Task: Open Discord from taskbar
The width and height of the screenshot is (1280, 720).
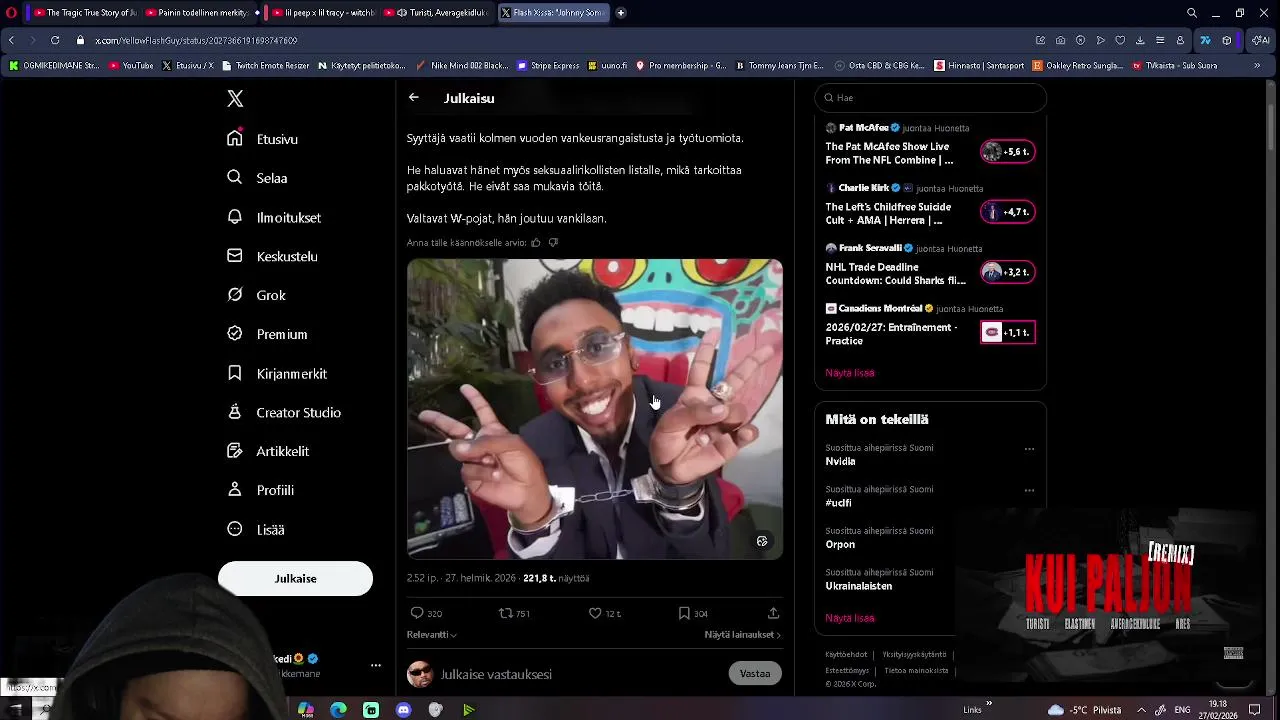Action: coord(403,709)
